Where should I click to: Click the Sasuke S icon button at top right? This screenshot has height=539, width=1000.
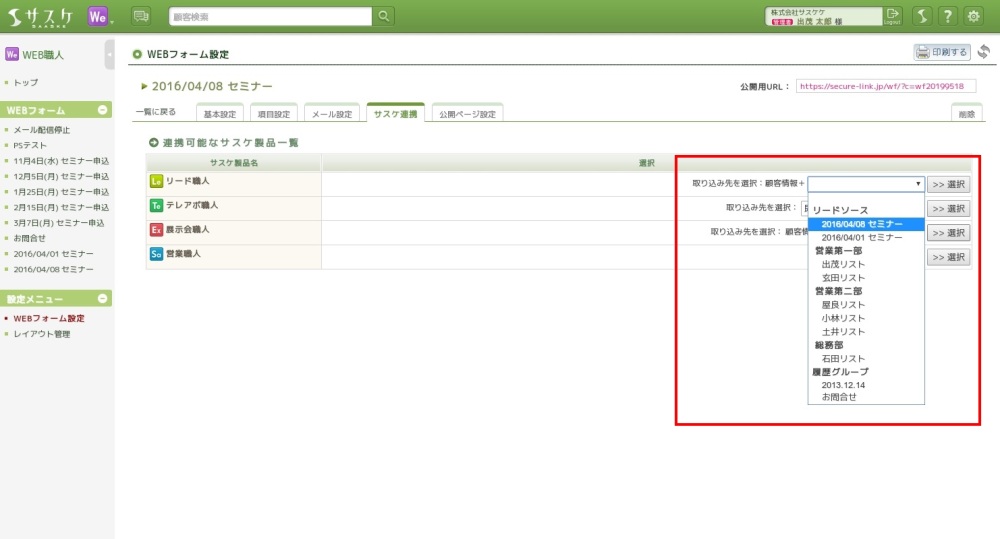click(x=921, y=16)
